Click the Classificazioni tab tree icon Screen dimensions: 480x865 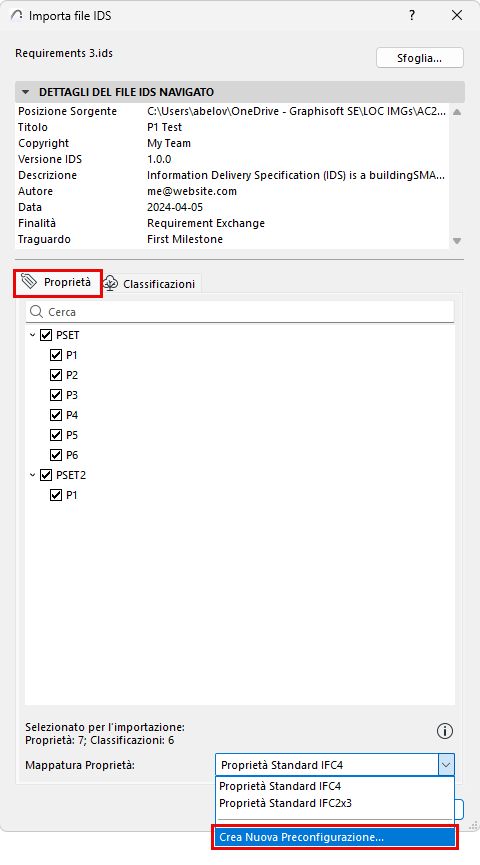111,284
